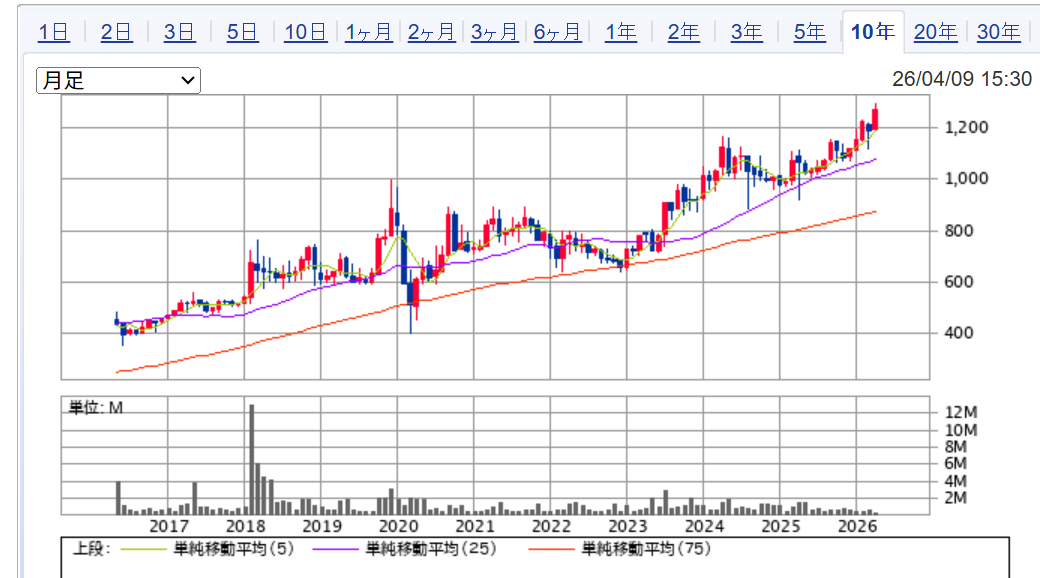Switch to the 10日 period tab

[305, 32]
